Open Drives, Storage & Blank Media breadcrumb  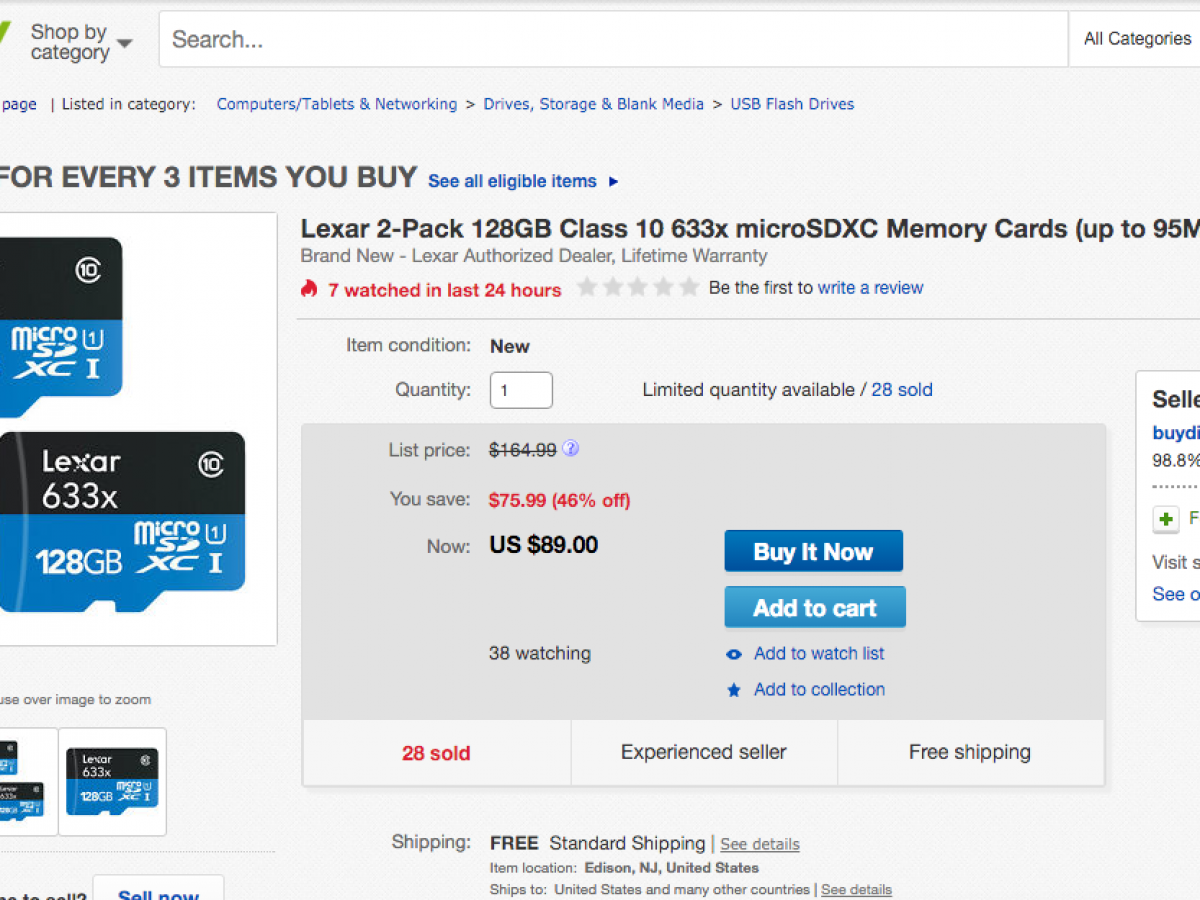pyautogui.click(x=593, y=104)
